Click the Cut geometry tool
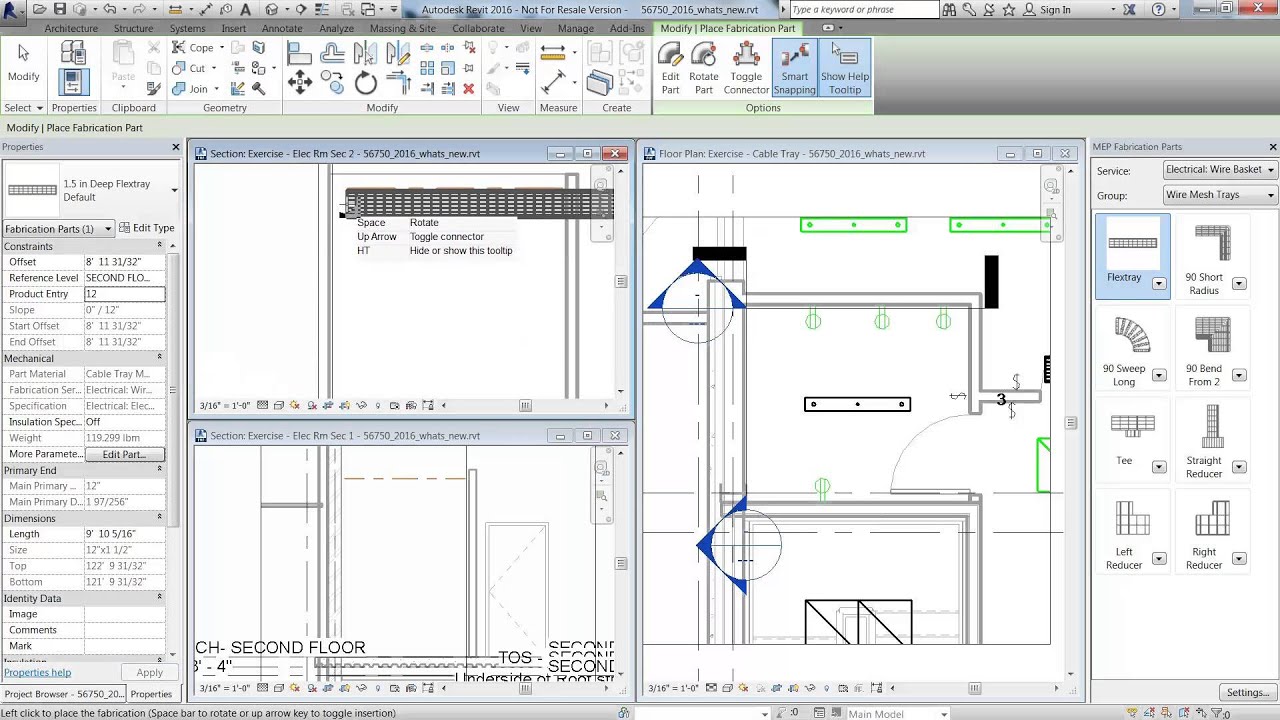The width and height of the screenshot is (1280, 720). [189, 68]
